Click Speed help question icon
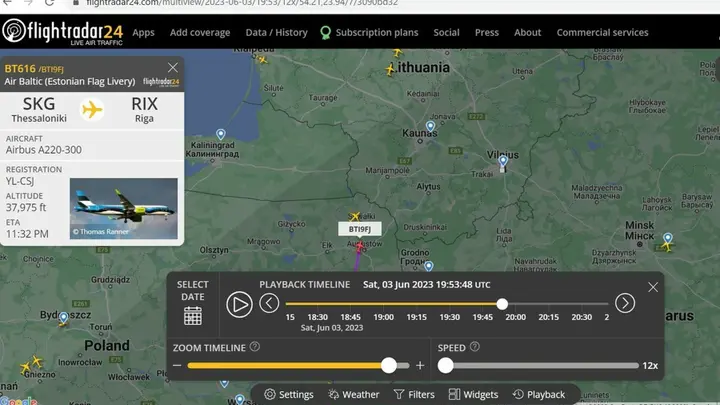720x405 pixels. click(475, 347)
